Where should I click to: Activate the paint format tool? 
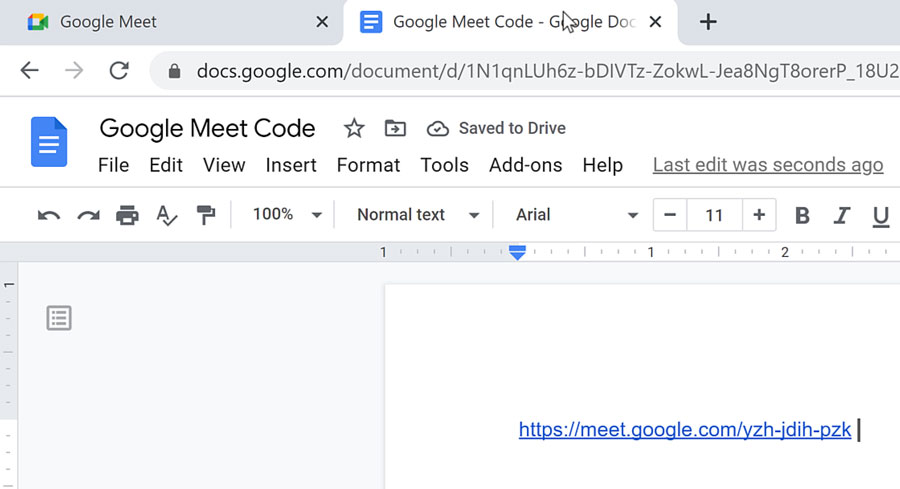[205, 215]
